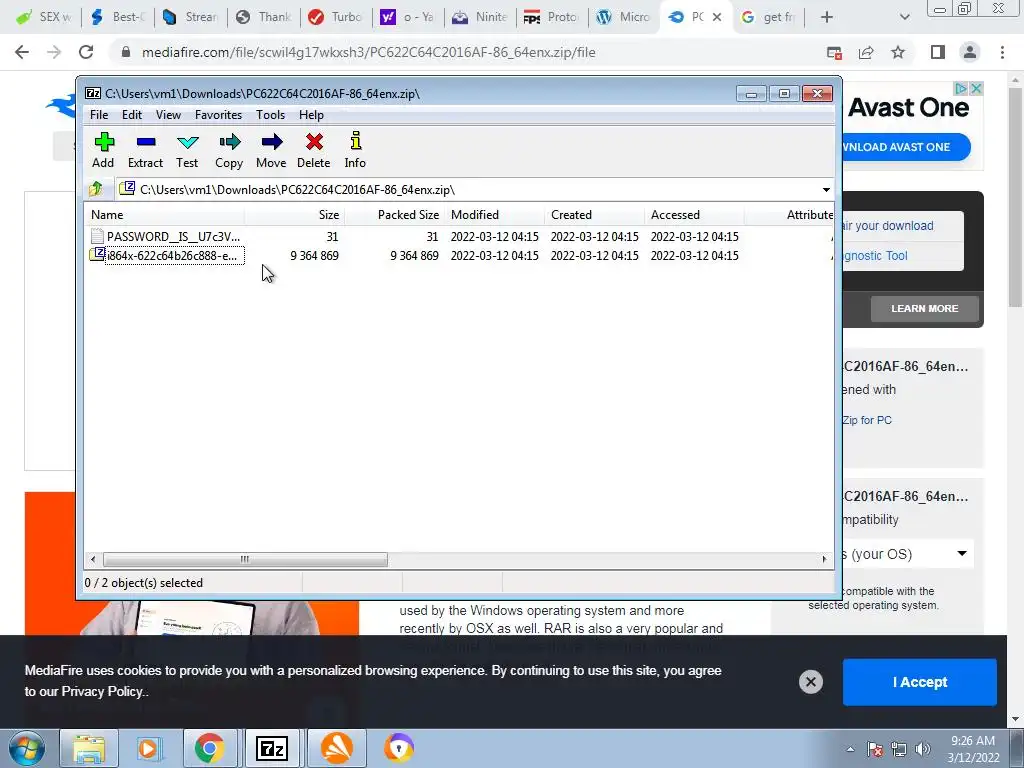Show hidden system tray icons
Image resolution: width=1024 pixels, height=768 pixels.
(x=850, y=749)
